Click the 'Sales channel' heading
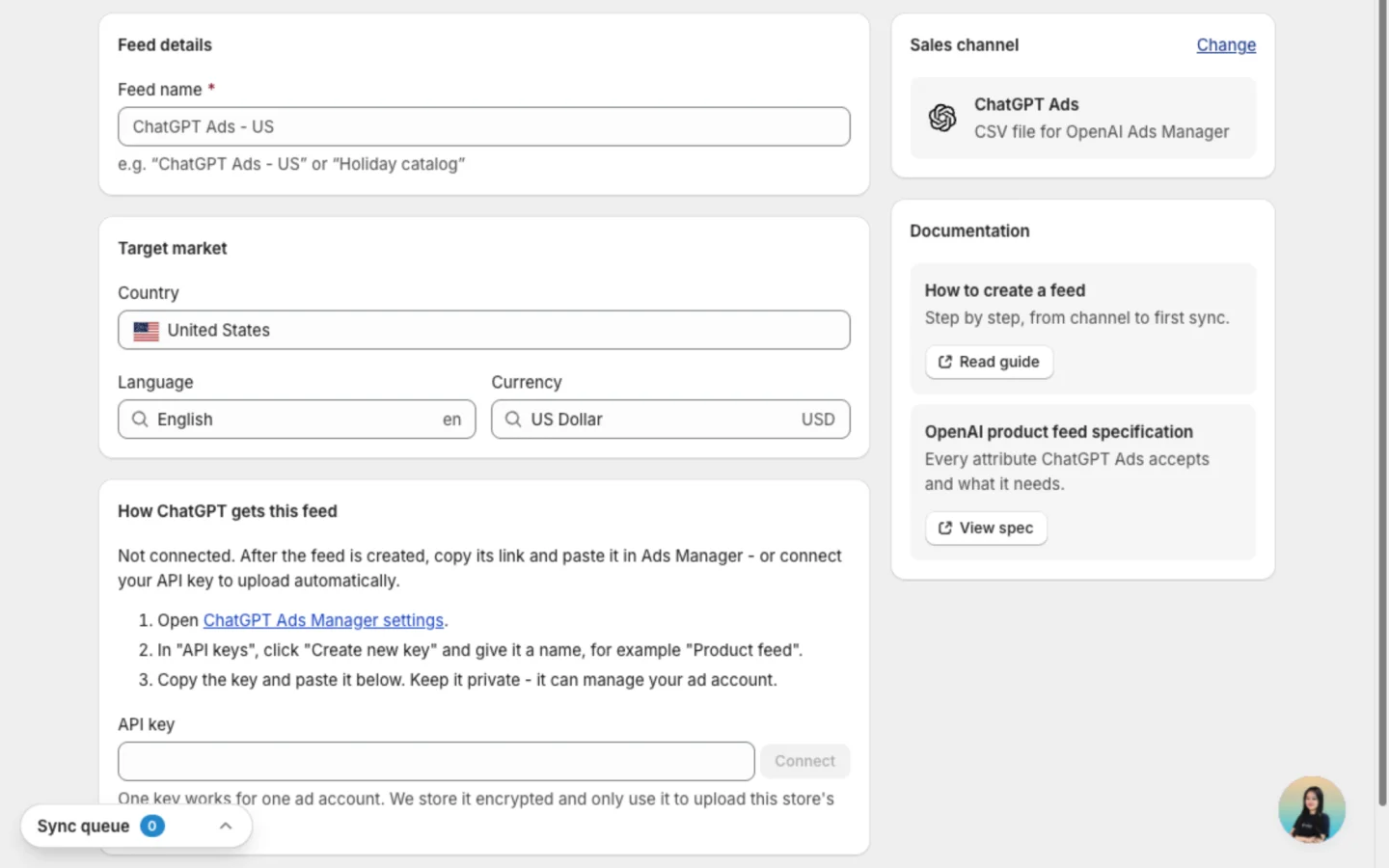This screenshot has width=1389, height=868. 964,45
